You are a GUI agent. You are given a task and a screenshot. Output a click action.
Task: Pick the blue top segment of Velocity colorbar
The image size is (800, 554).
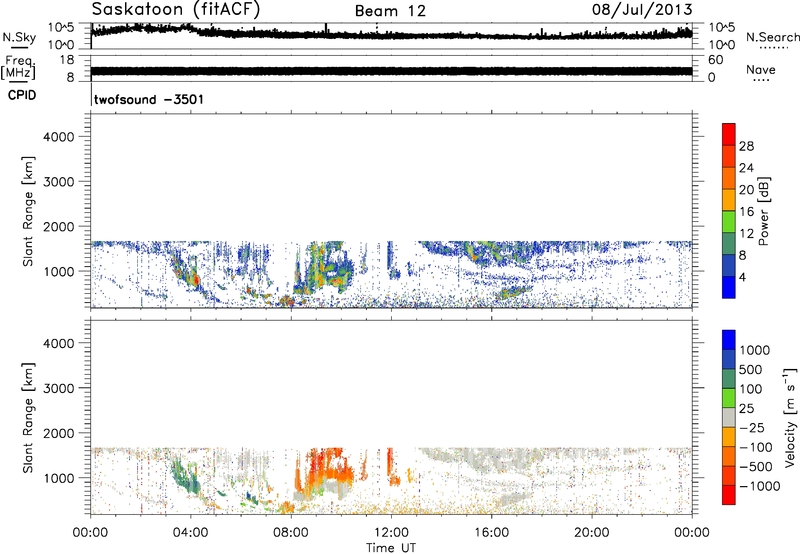pyautogui.click(x=729, y=340)
